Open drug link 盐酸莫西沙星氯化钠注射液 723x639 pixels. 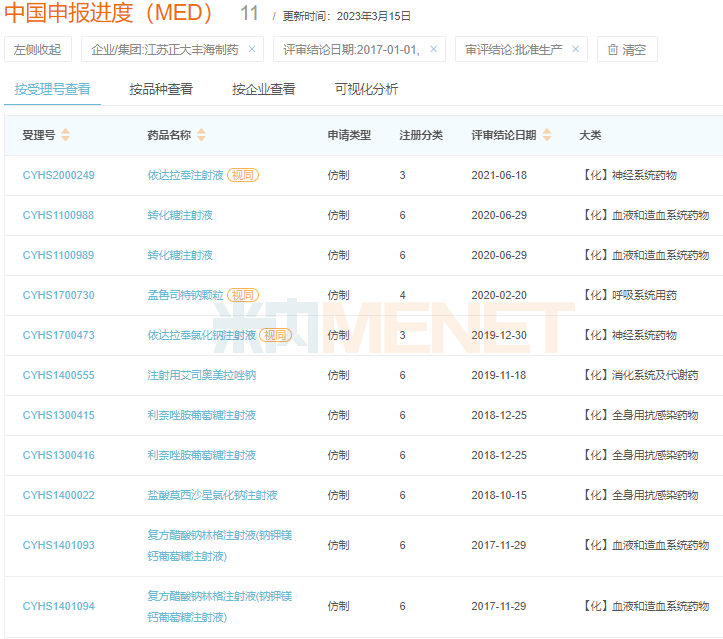(212, 495)
